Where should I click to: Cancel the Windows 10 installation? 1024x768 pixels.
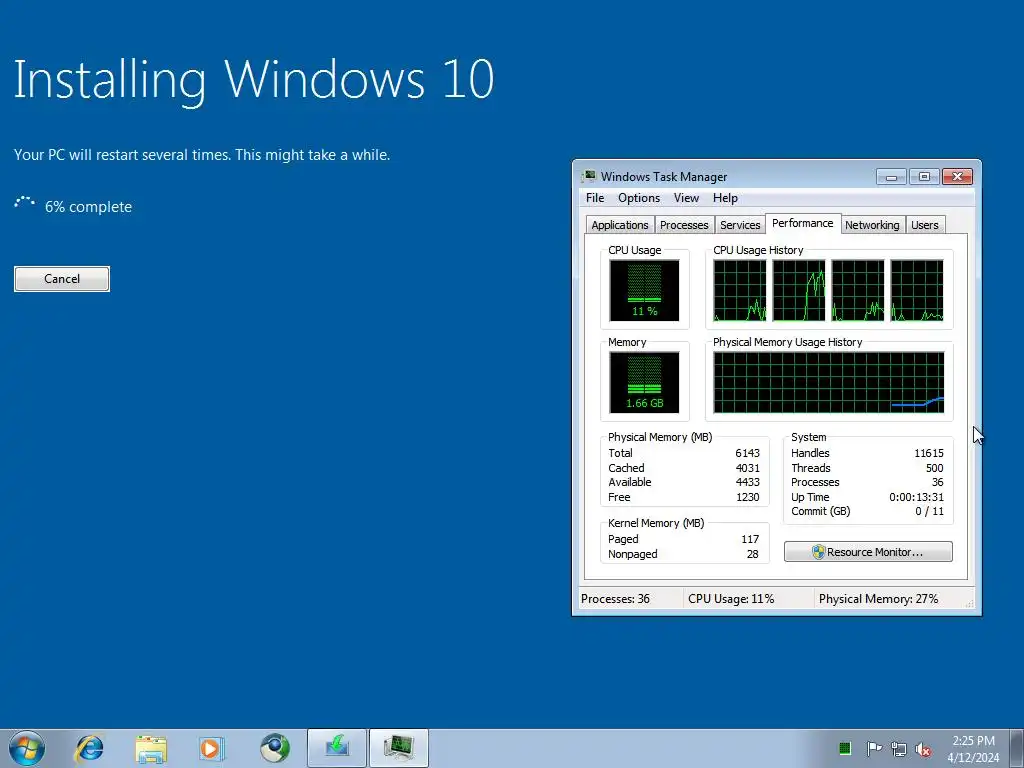(62, 279)
